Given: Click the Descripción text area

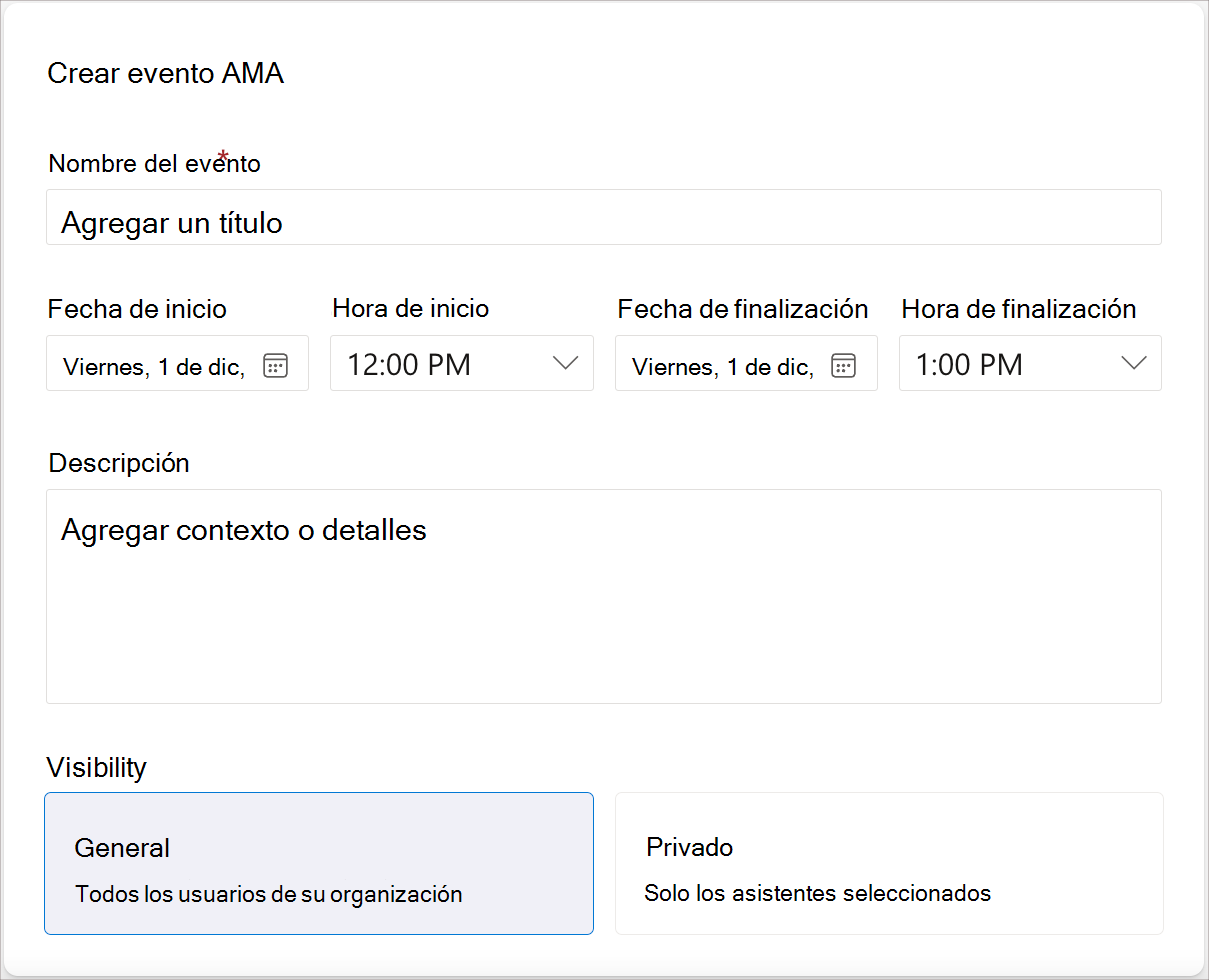Looking at the screenshot, I should pyautogui.click(x=604, y=596).
